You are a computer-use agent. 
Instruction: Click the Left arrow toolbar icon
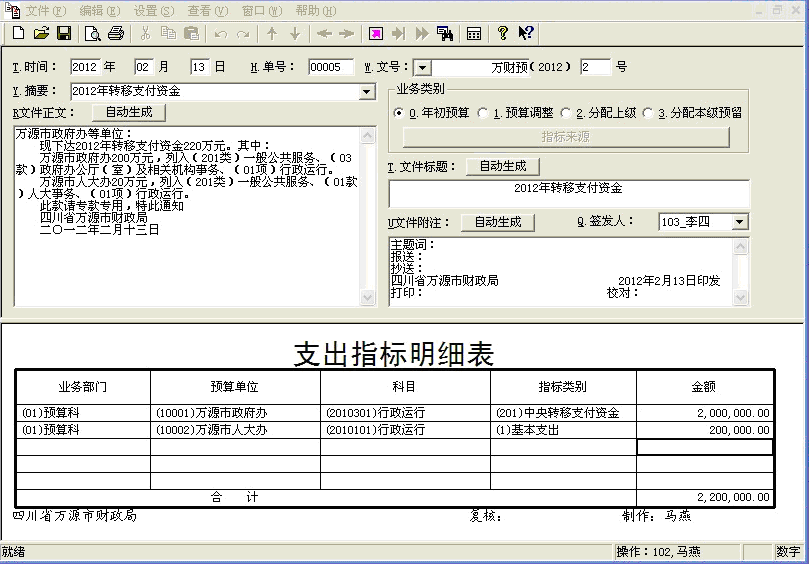tap(324, 34)
